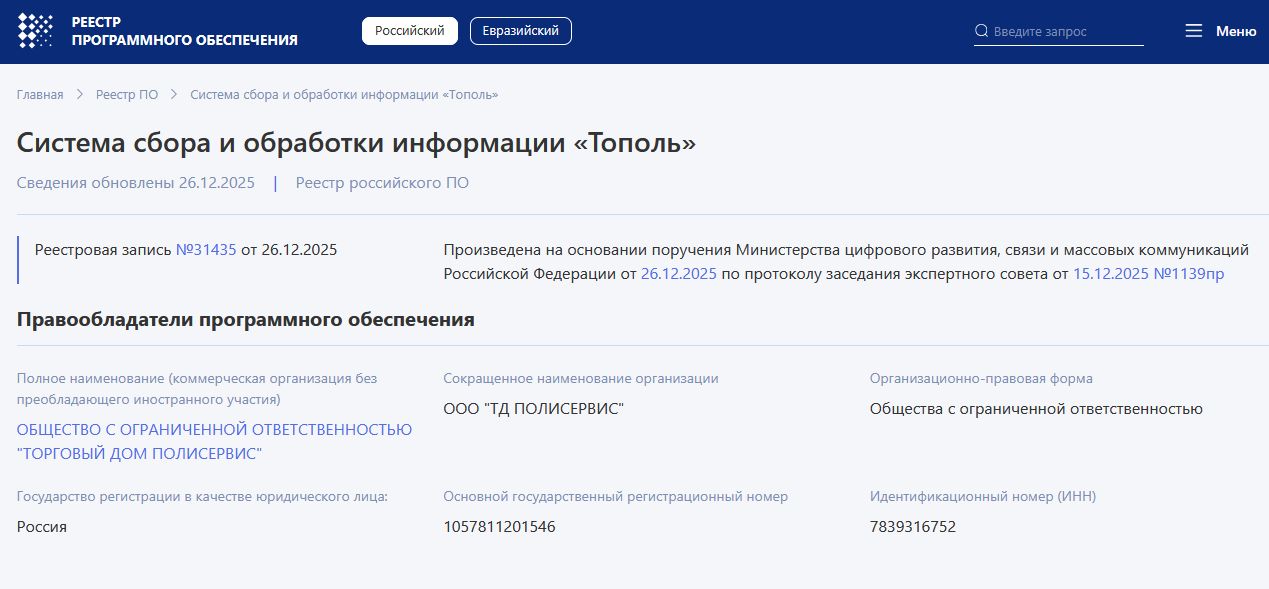Click the OGRN number 1057811201546
Screen dimensions: 1269x589
[499, 527]
